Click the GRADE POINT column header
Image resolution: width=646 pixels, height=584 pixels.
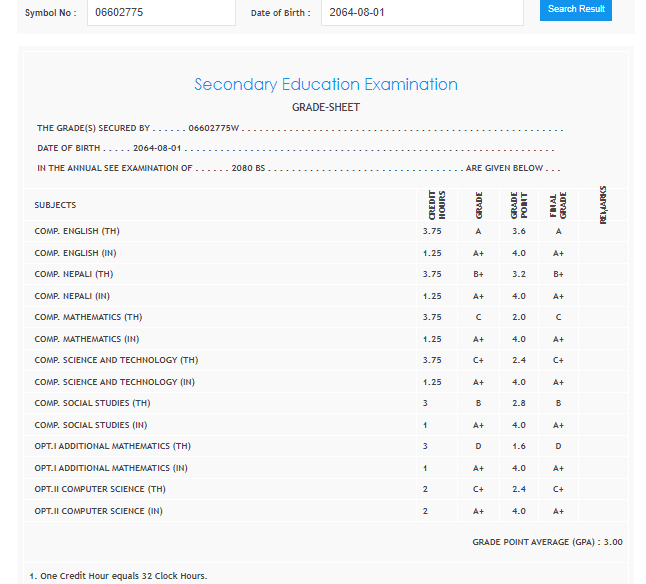(x=518, y=204)
